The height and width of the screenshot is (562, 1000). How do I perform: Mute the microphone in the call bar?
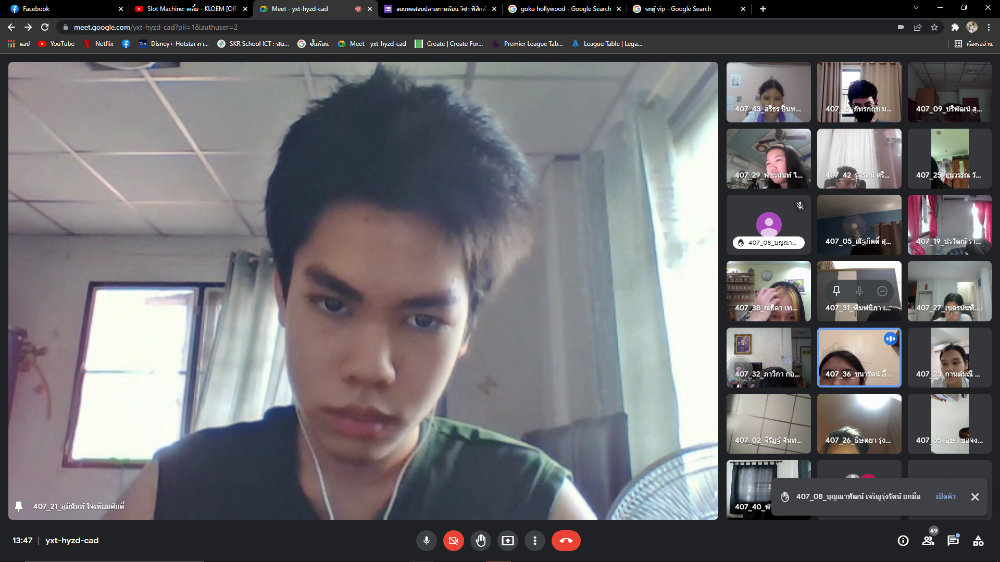pos(426,540)
